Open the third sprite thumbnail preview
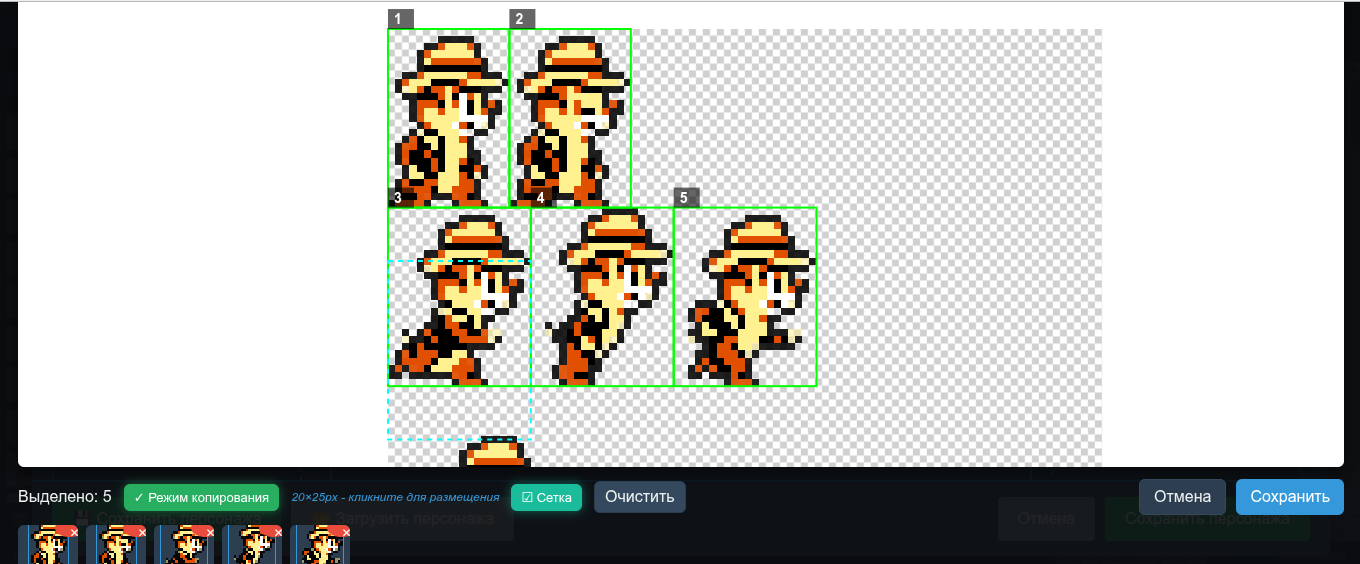The width and height of the screenshot is (1360, 564). point(183,546)
